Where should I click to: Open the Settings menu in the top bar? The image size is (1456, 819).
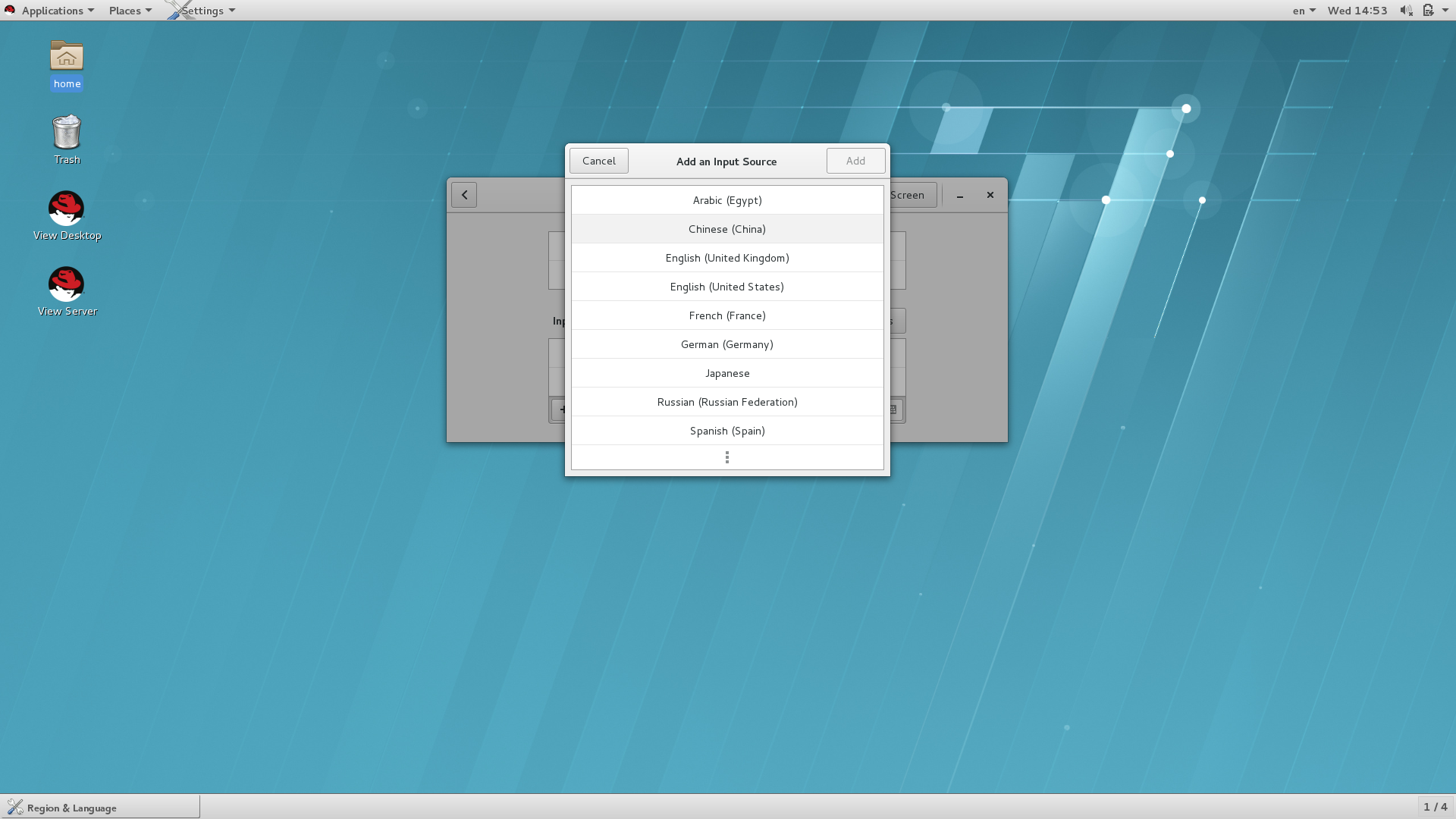(200, 10)
